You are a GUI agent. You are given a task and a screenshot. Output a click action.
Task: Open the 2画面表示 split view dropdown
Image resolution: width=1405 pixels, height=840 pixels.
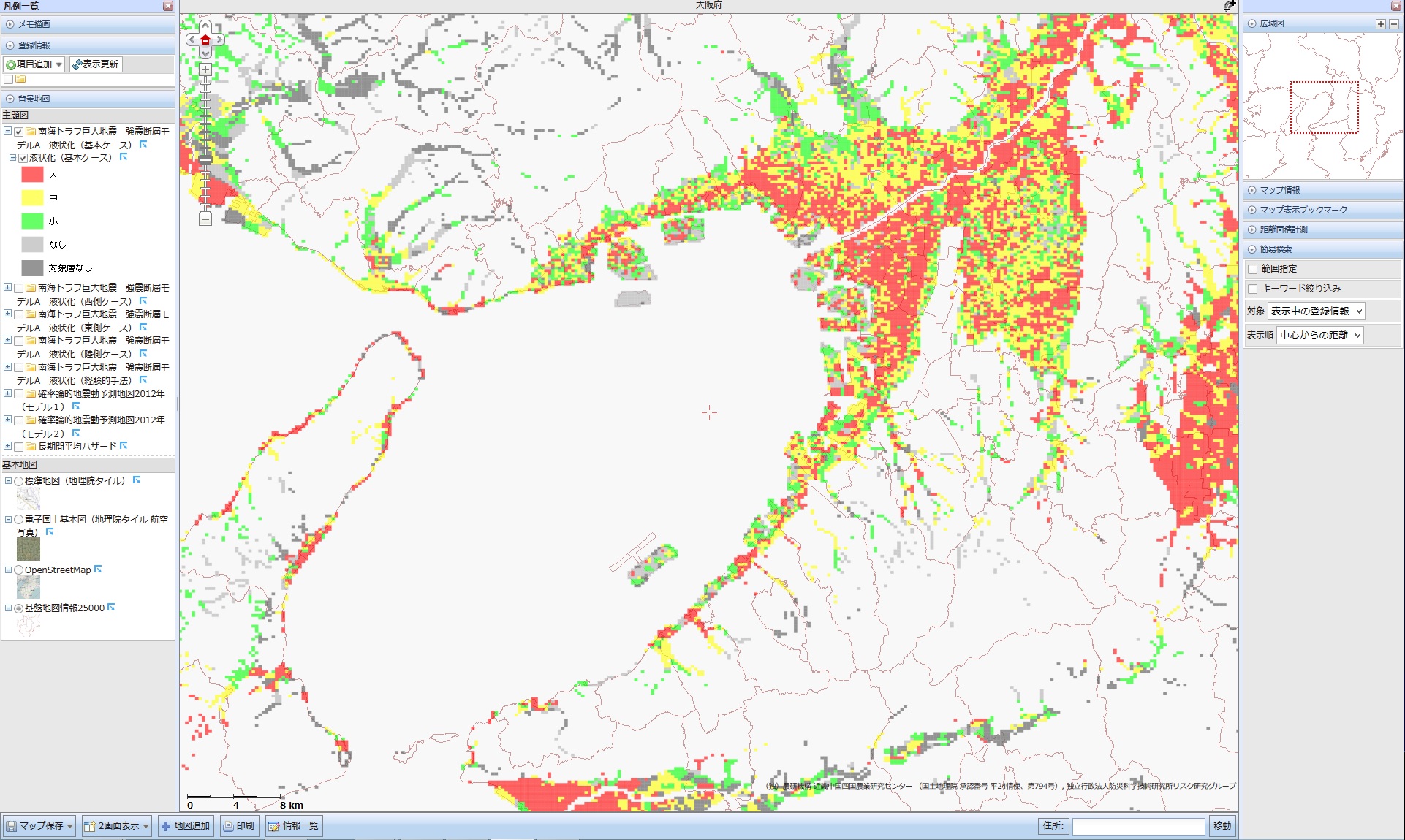[x=117, y=826]
